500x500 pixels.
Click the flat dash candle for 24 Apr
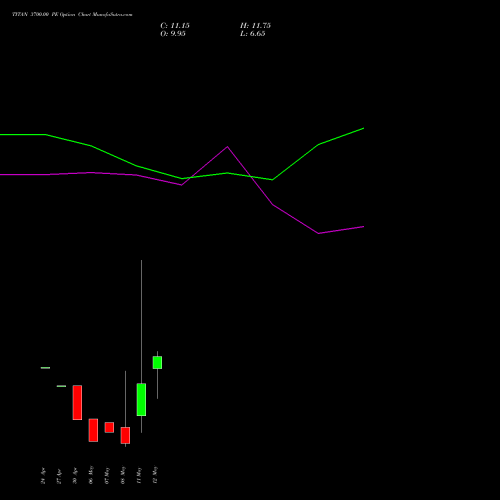click(45, 368)
